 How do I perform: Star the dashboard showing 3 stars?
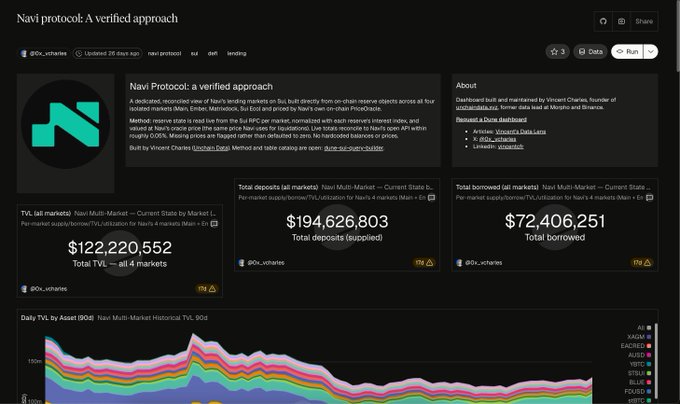click(x=557, y=52)
